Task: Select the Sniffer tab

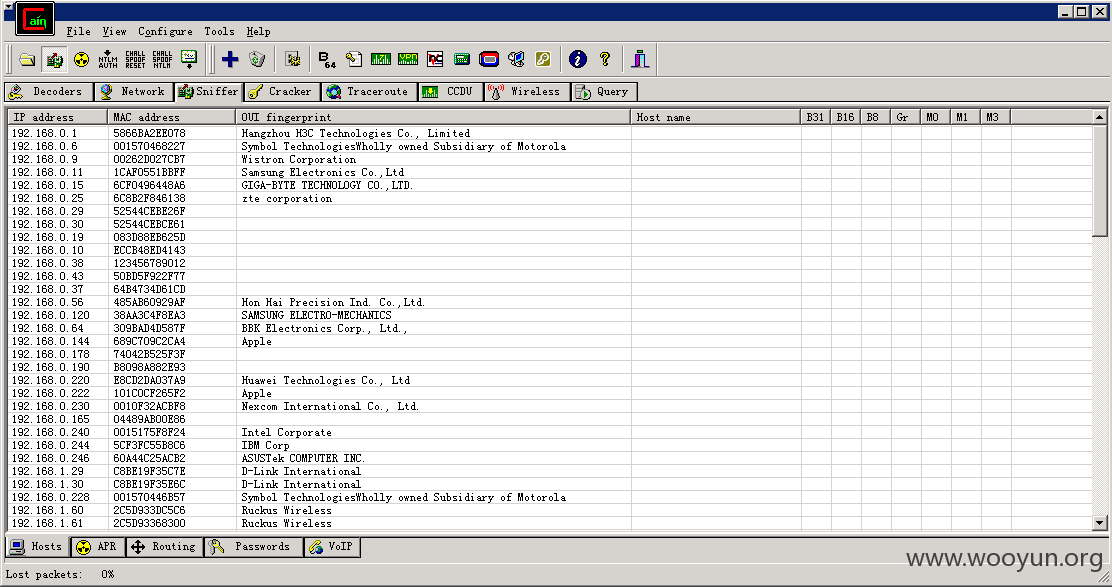Action: [x=209, y=91]
